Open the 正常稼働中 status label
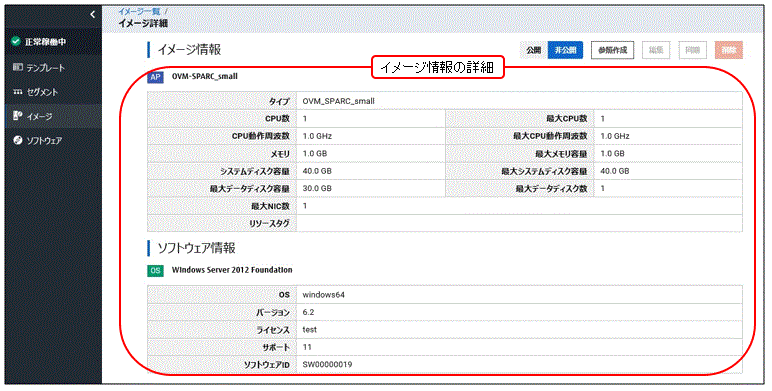 46,42
